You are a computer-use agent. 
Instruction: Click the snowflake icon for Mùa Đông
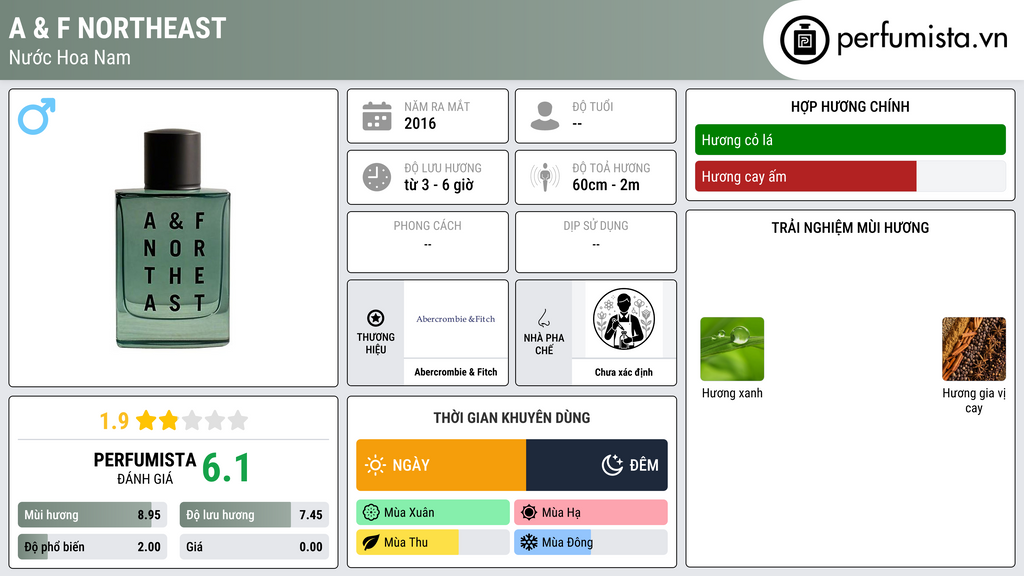tap(528, 542)
